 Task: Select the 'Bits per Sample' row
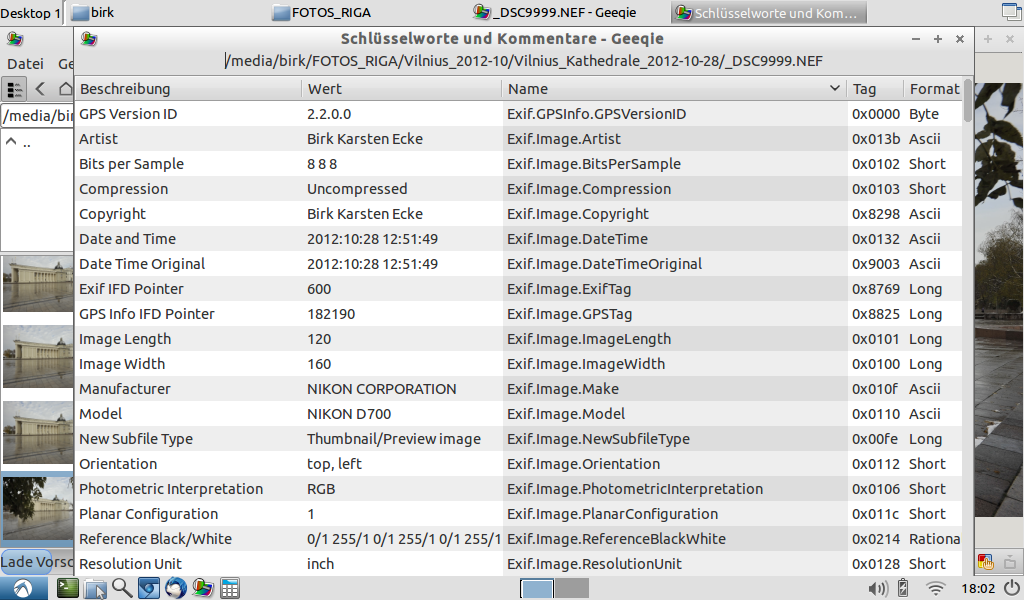point(519,164)
